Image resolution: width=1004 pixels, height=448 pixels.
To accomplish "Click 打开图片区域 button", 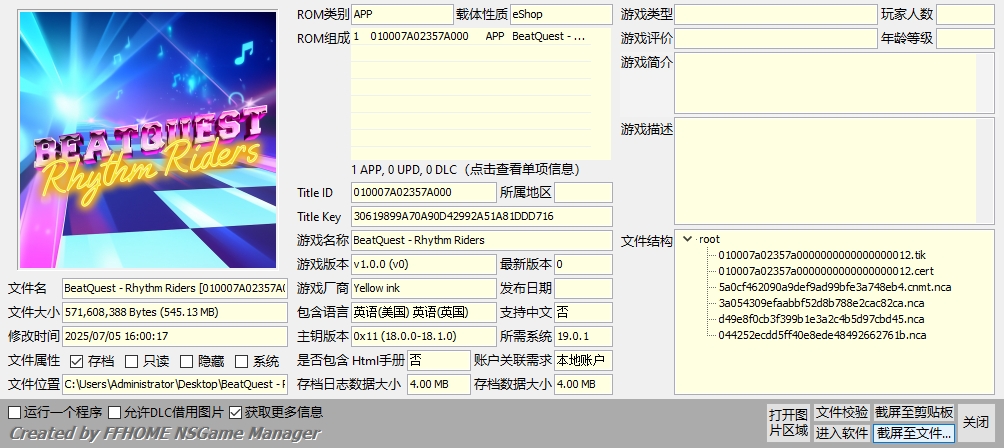I will (x=788, y=422).
